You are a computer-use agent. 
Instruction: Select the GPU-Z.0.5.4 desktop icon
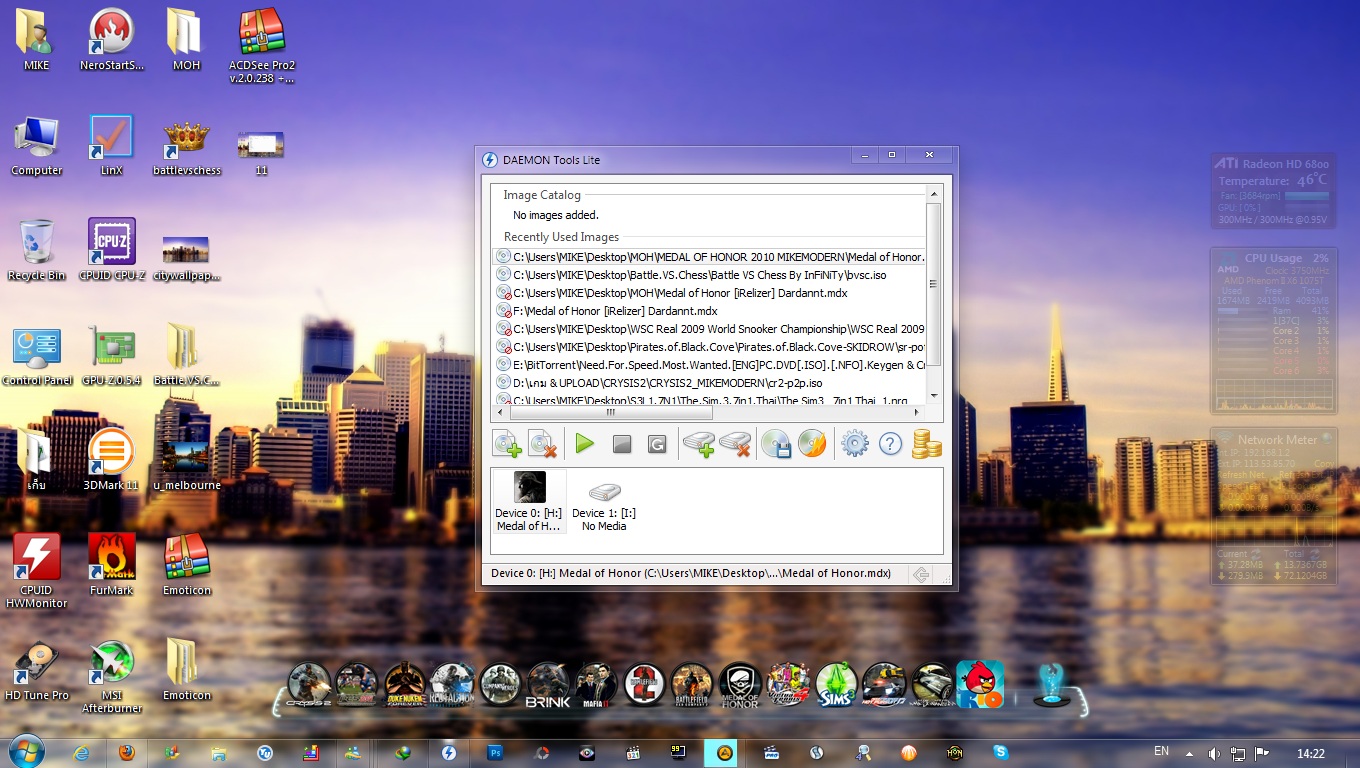point(112,355)
